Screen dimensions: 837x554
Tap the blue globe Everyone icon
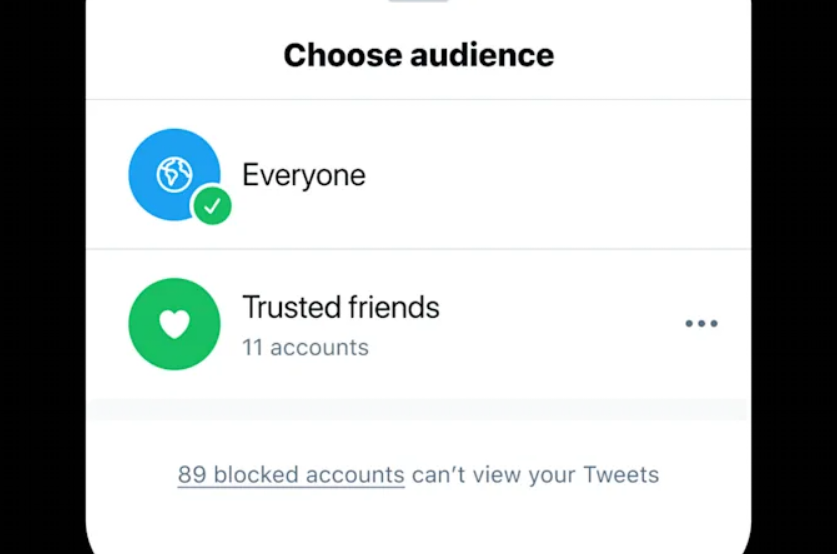point(174,175)
